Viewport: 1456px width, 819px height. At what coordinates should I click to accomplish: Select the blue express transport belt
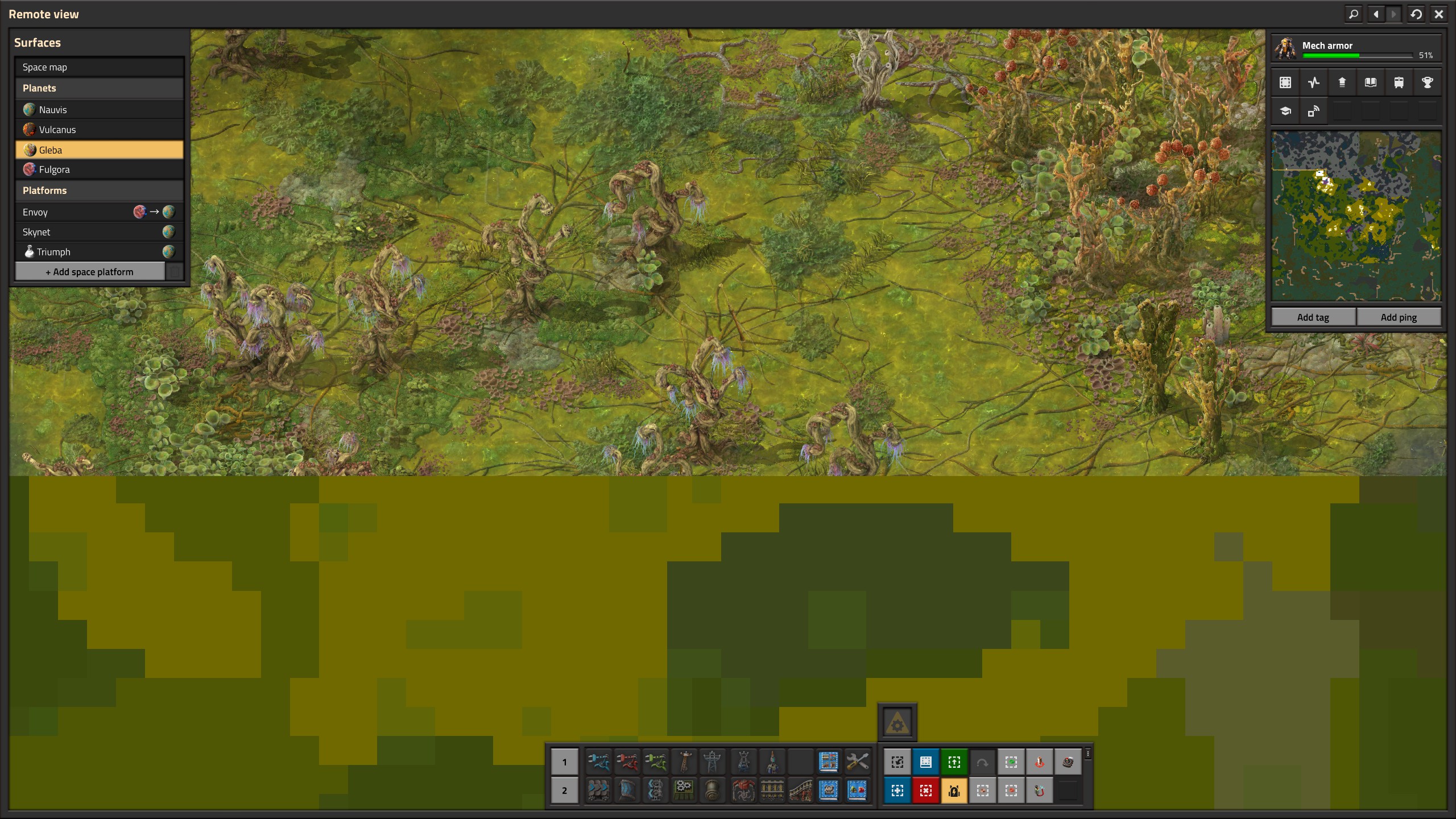tap(598, 790)
